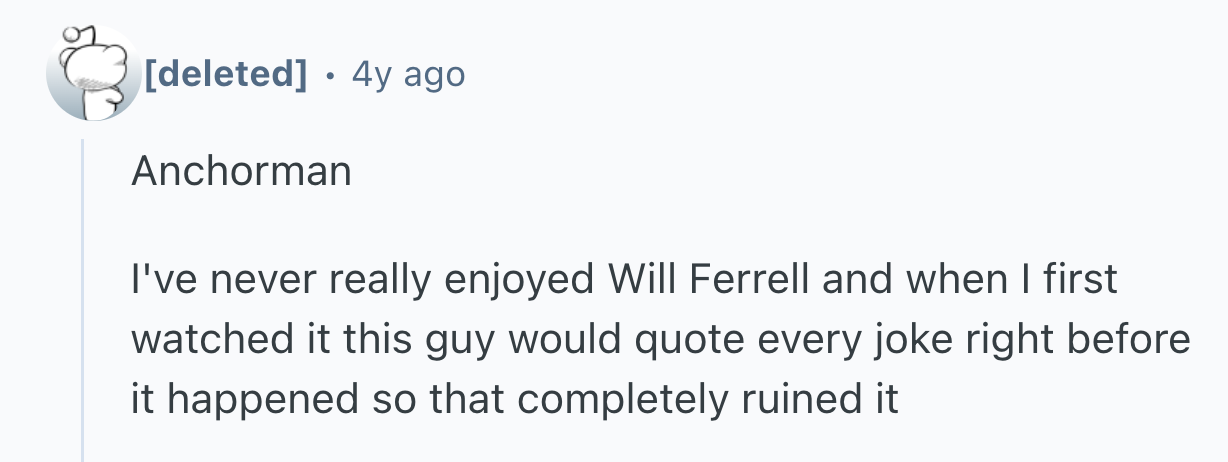Viewport: 1228px width, 462px height.
Task: Open the [deleted] username profile link
Action: (225, 74)
